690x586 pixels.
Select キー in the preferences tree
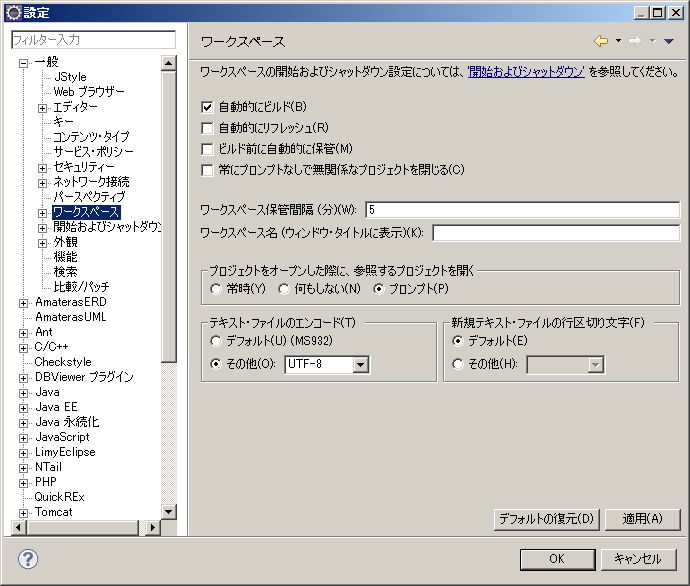[x=63, y=122]
